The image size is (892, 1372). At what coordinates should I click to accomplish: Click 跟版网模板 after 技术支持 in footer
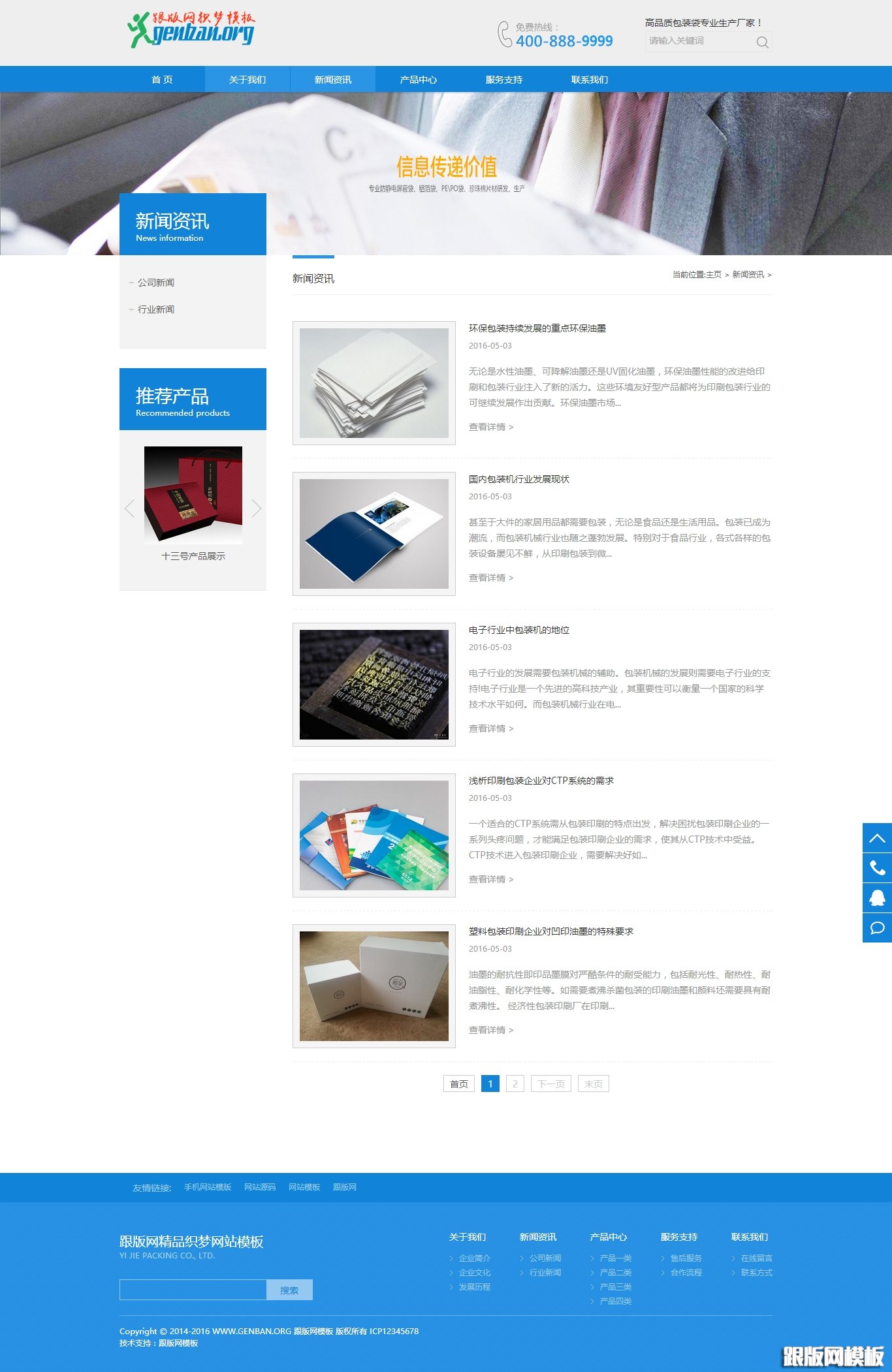[x=178, y=1343]
